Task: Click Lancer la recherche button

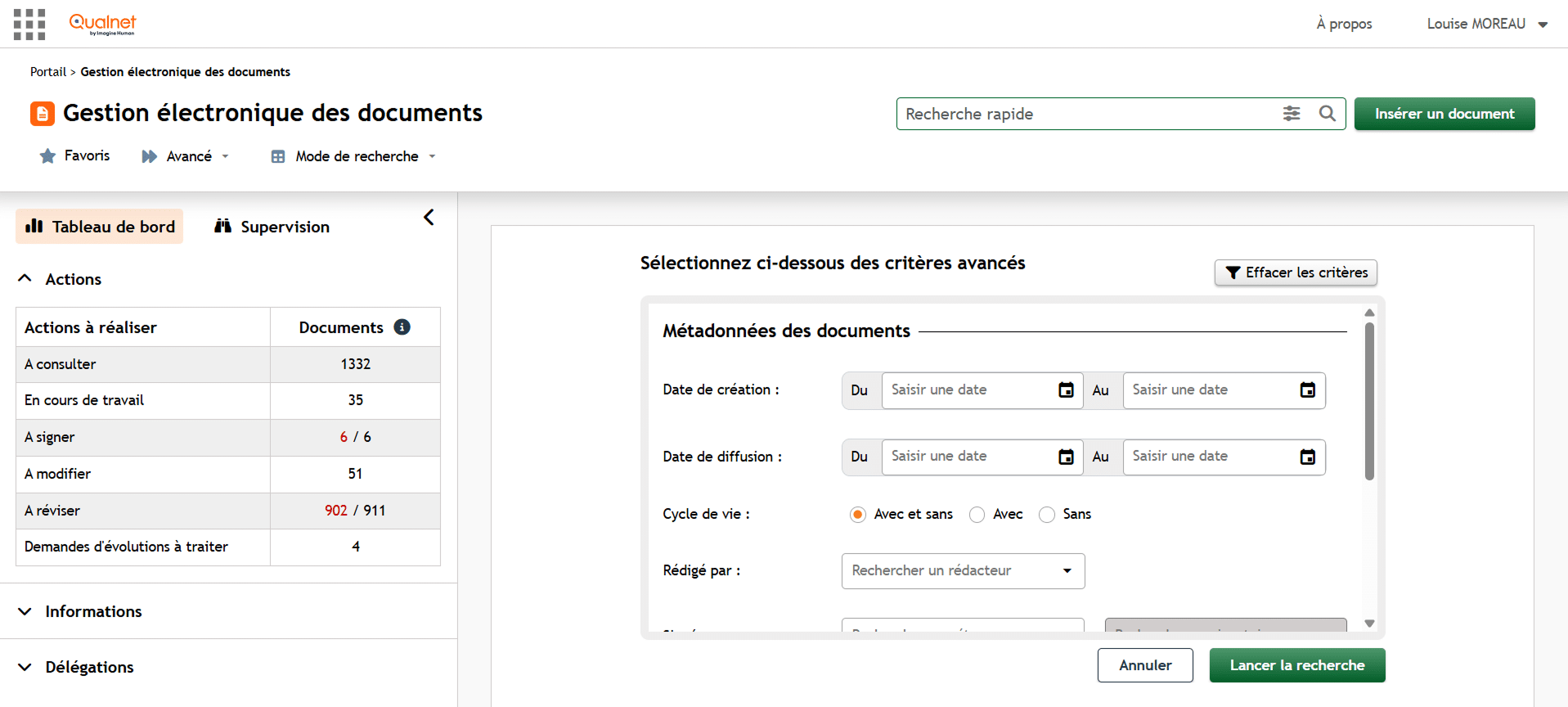Action: click(x=1297, y=665)
